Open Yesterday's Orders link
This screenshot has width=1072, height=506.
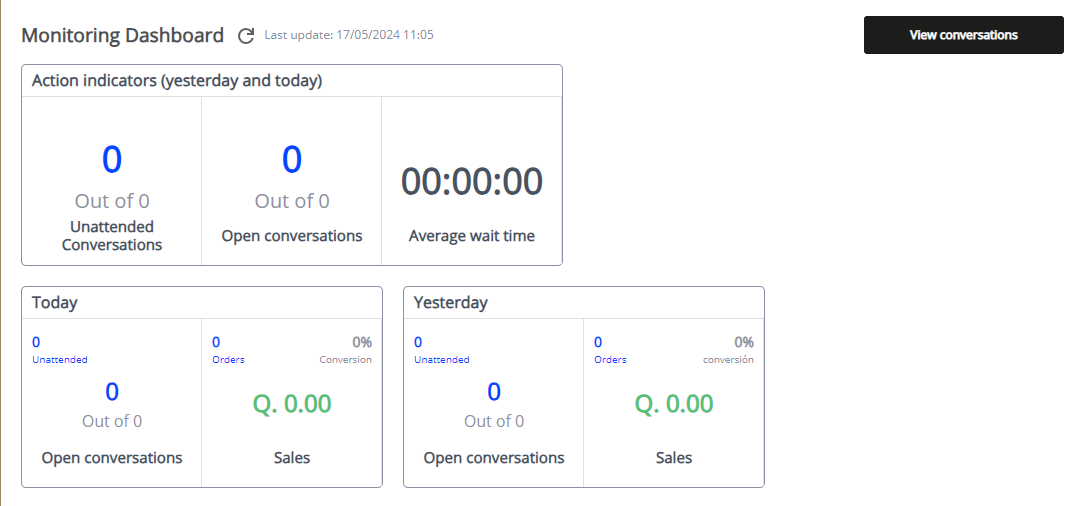click(610, 360)
